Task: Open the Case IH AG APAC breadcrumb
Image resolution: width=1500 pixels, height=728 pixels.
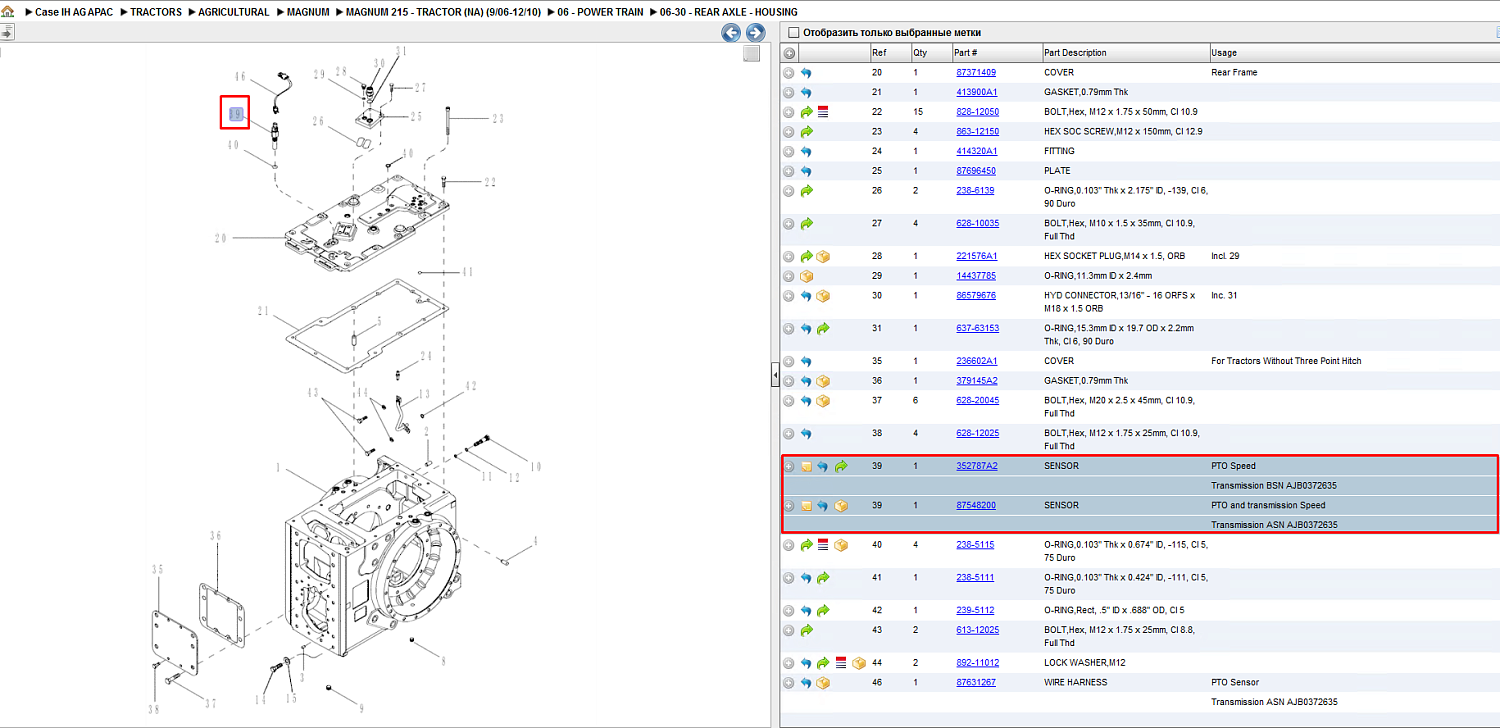Action: point(74,12)
